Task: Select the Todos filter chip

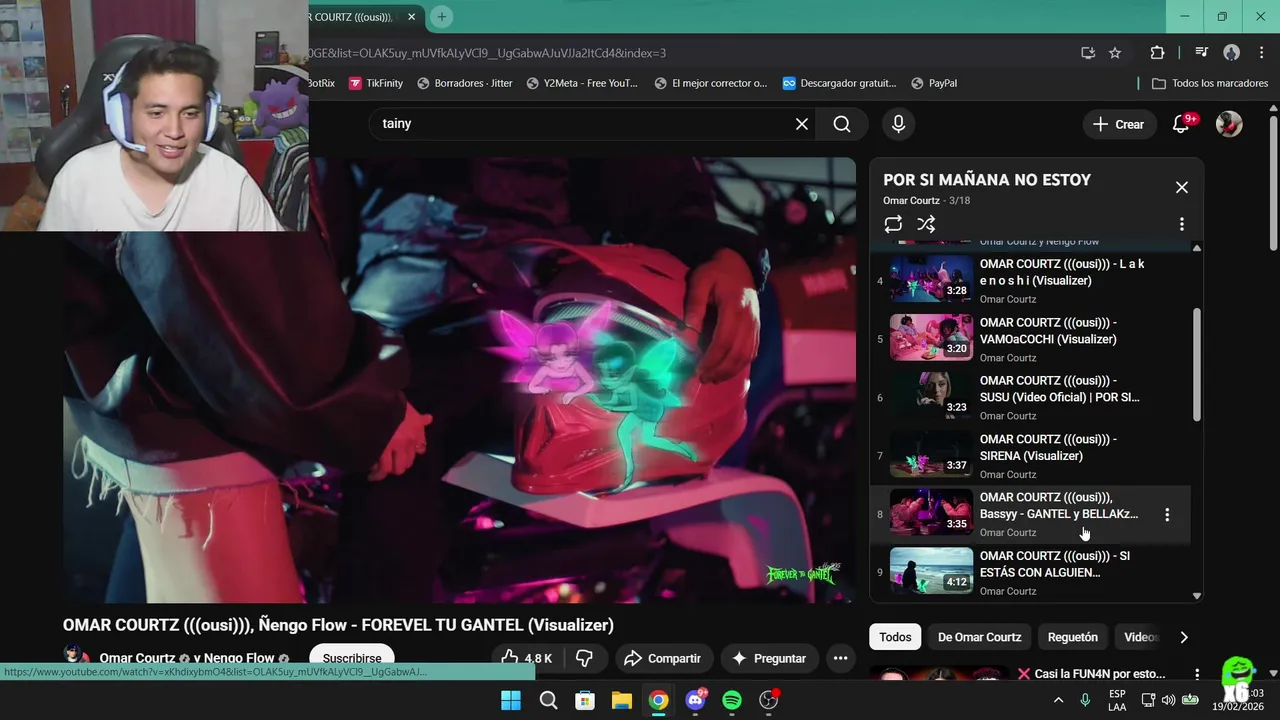Action: 895,637
